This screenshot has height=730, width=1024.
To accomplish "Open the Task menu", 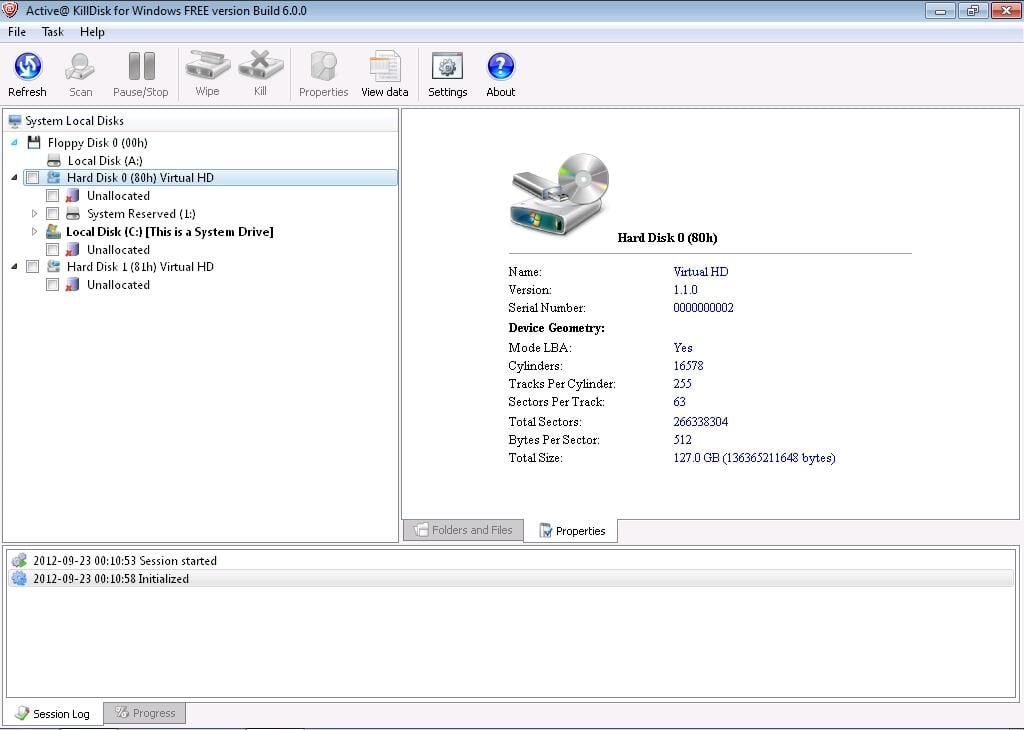I will point(52,32).
